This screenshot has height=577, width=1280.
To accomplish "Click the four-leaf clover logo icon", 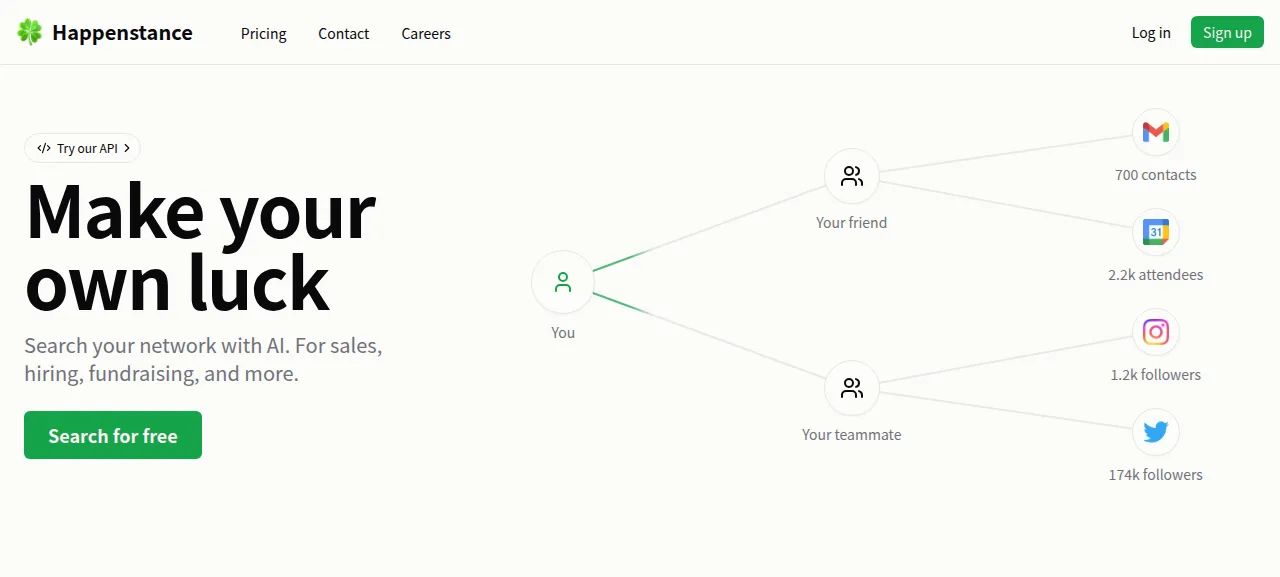I will [x=30, y=32].
